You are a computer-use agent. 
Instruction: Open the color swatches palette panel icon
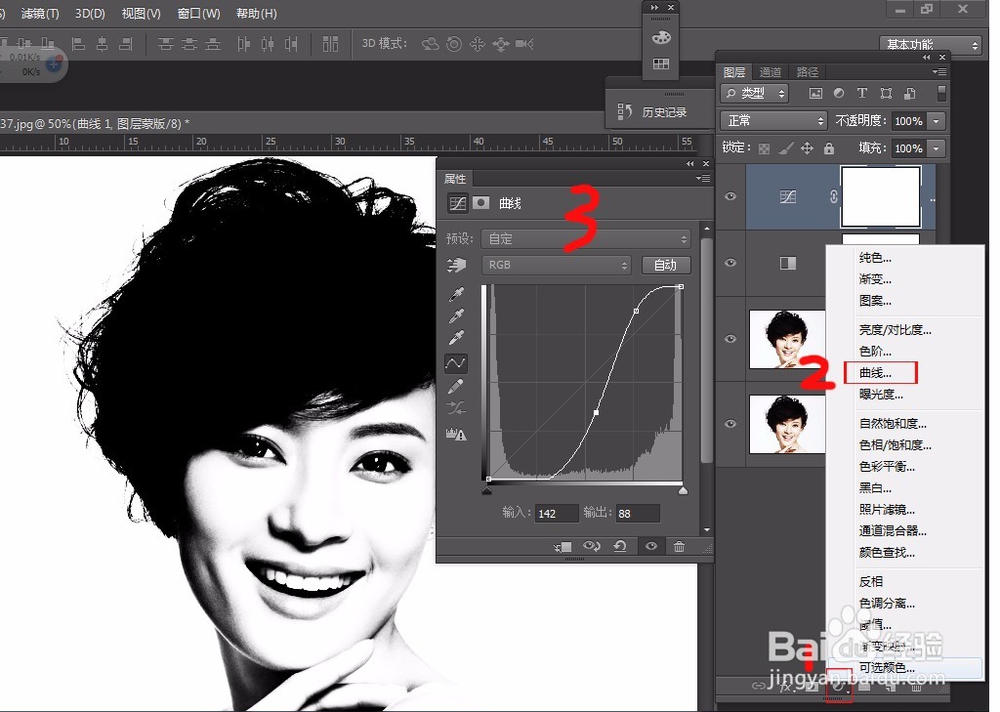661,37
